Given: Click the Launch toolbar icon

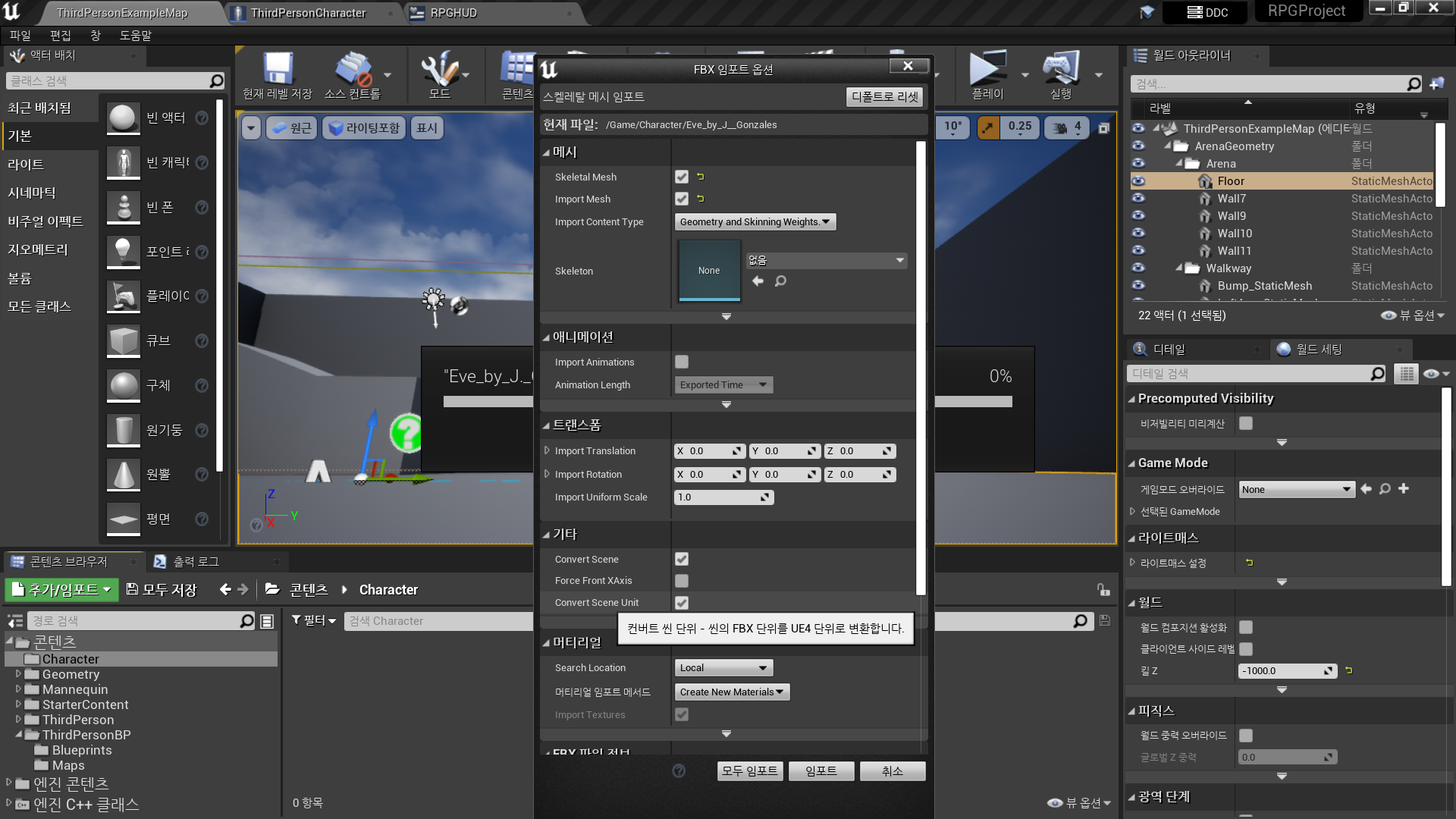Looking at the screenshot, I should 1060,69.
